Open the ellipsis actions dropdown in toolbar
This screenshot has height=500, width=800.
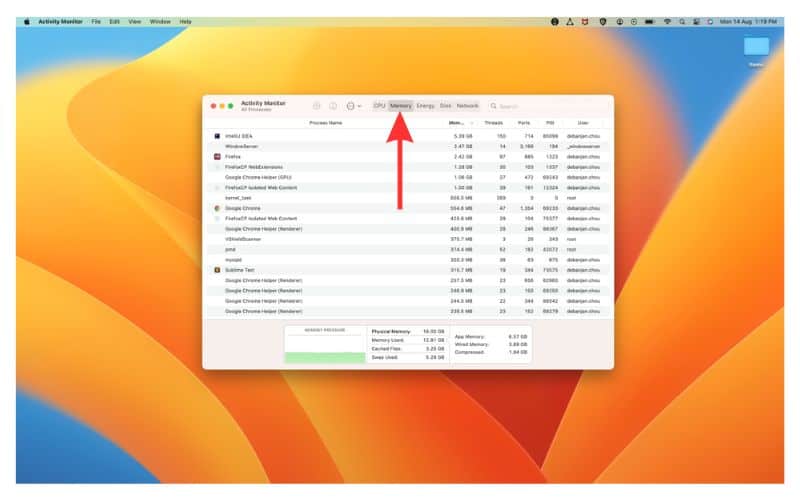(x=352, y=105)
